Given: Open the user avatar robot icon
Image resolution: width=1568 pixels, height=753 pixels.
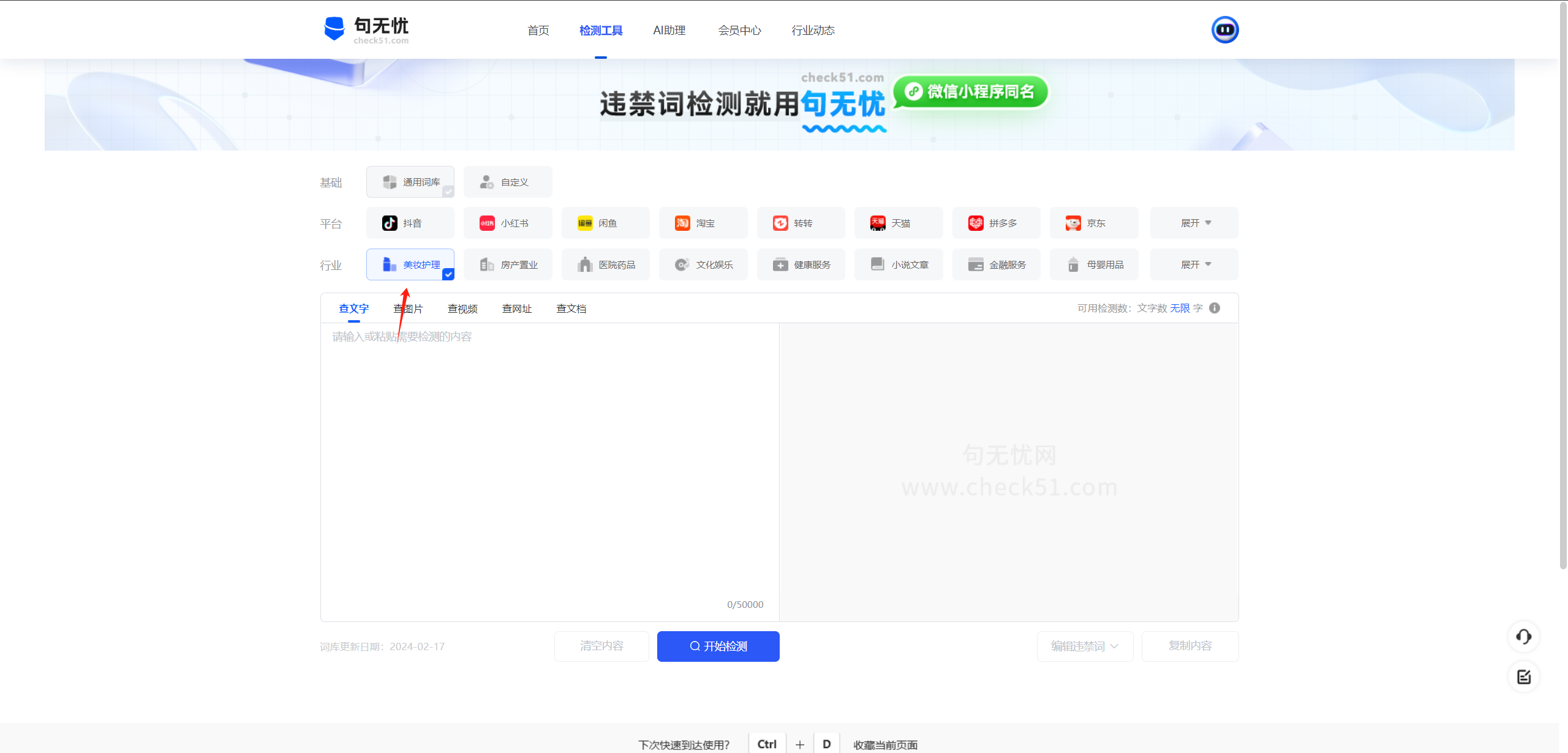Looking at the screenshot, I should 1225,29.
